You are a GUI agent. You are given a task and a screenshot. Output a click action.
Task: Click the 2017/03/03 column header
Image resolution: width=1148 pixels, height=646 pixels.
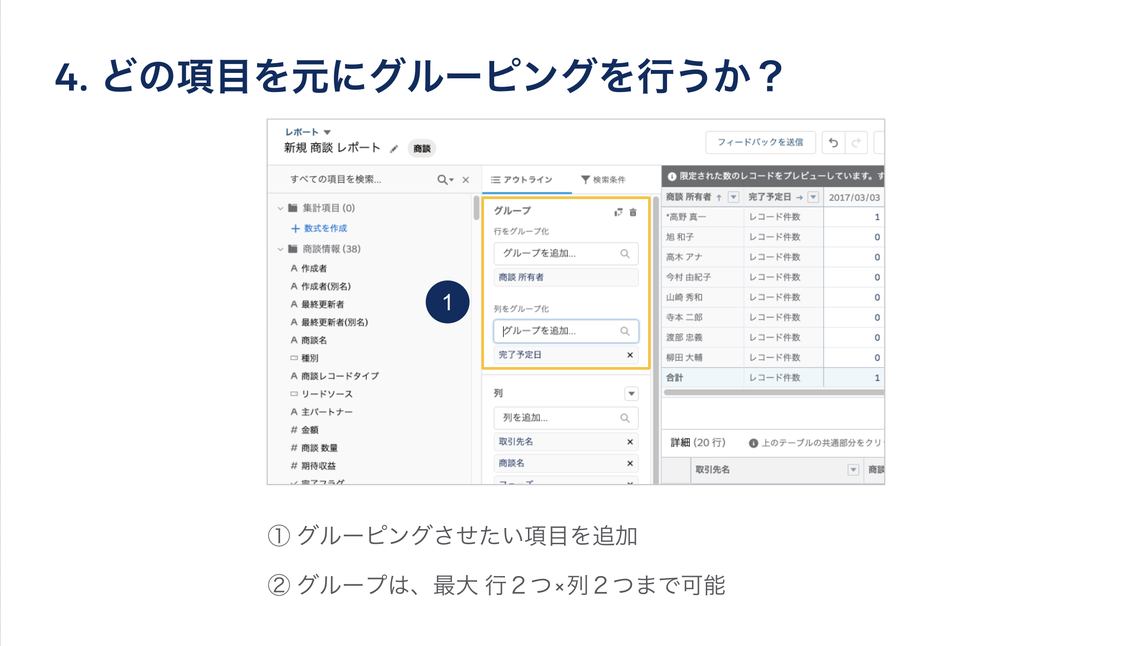tap(854, 198)
